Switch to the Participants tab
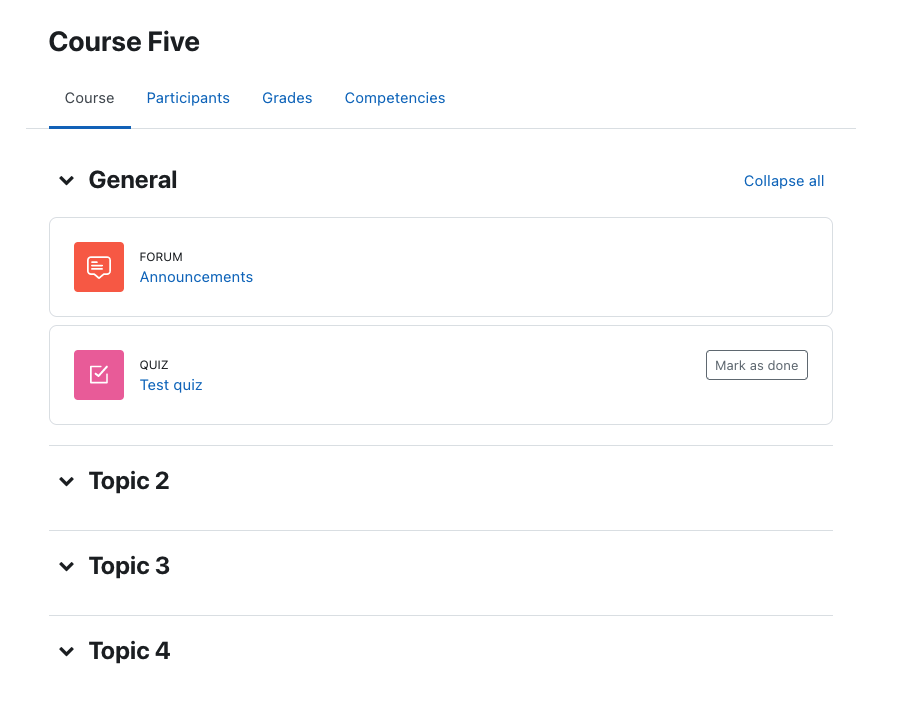 tap(188, 98)
